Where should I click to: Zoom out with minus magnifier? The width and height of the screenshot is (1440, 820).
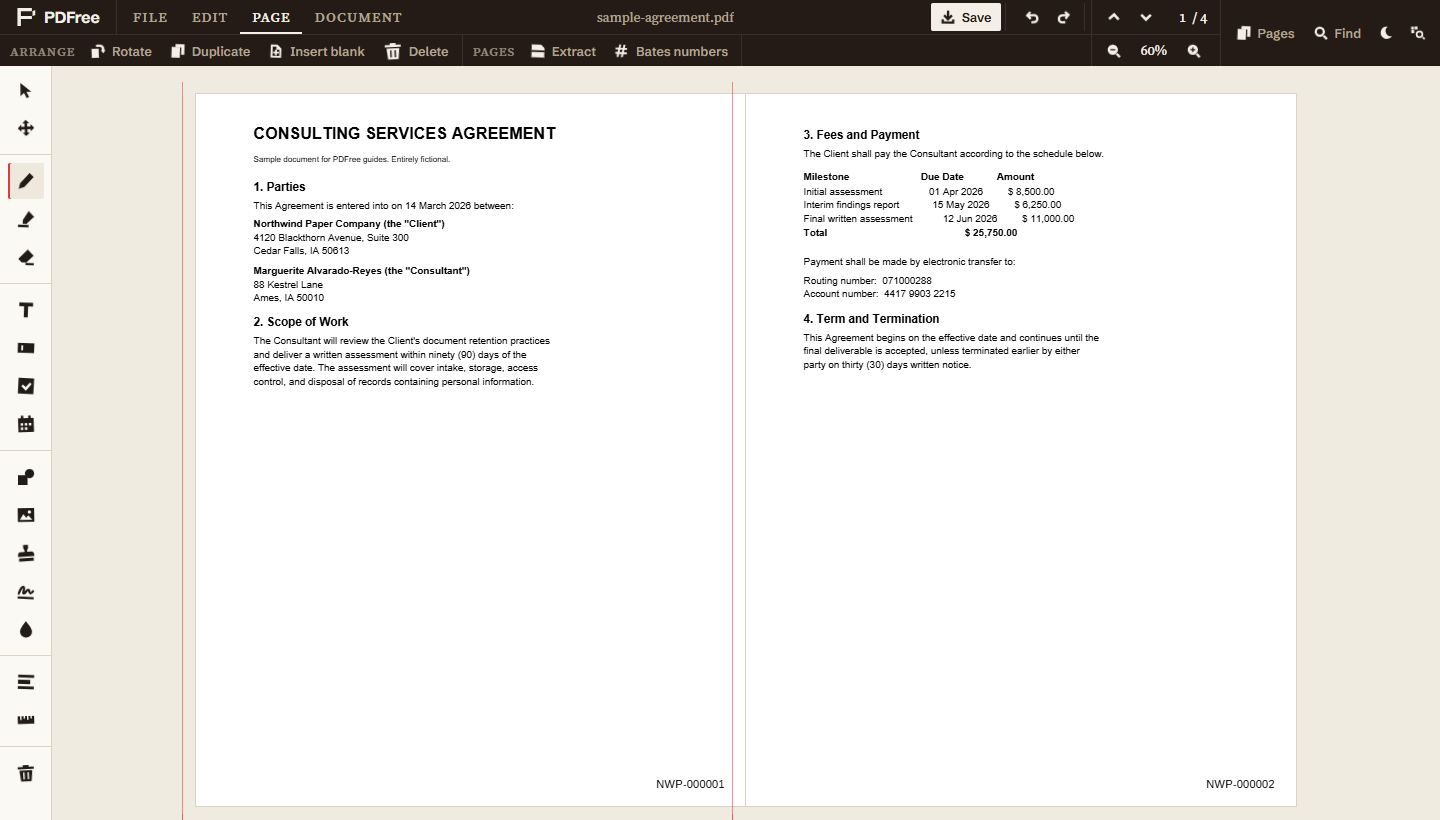[x=1114, y=51]
